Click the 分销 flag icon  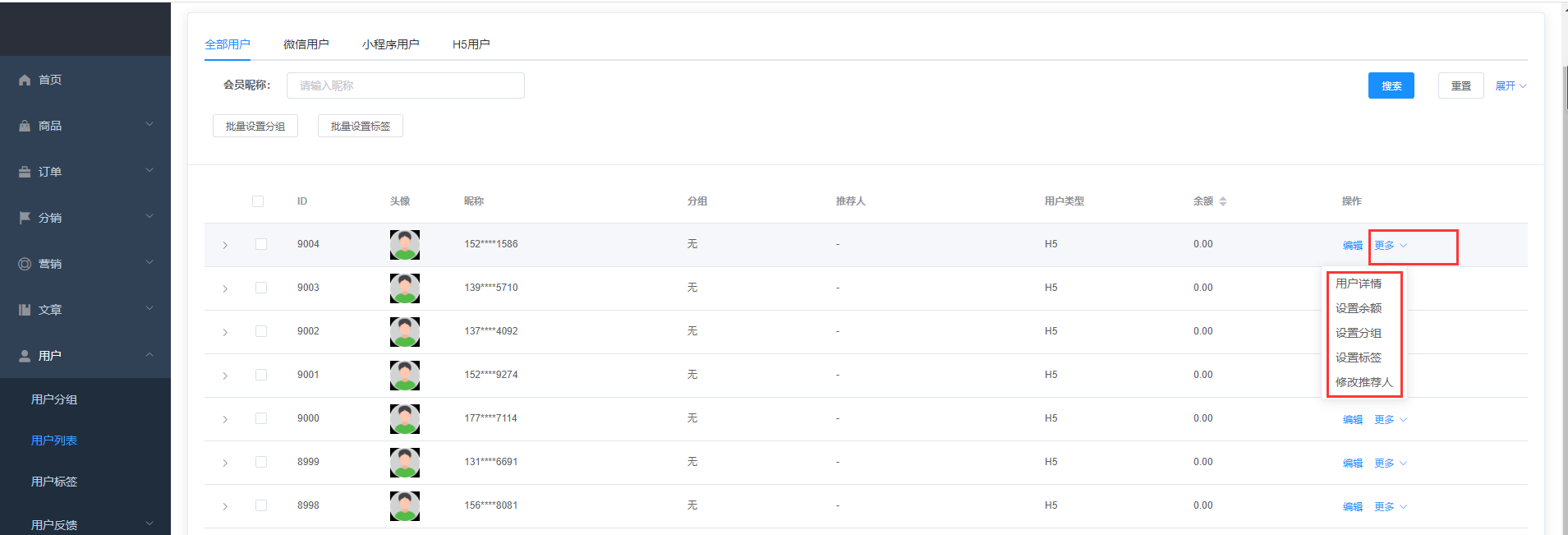tap(25, 218)
